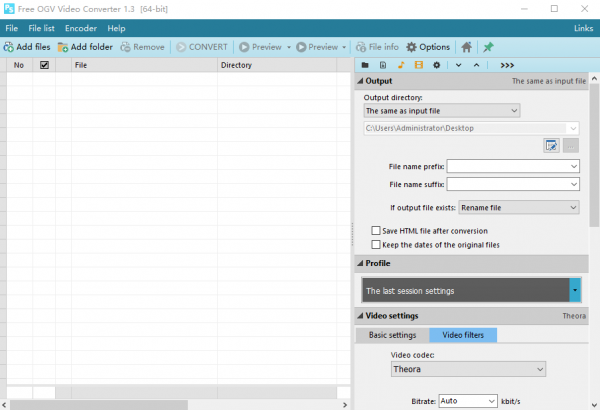Screen dimensions: 600x410
Task: Click the Add files toolbar button
Action: click(x=27, y=46)
